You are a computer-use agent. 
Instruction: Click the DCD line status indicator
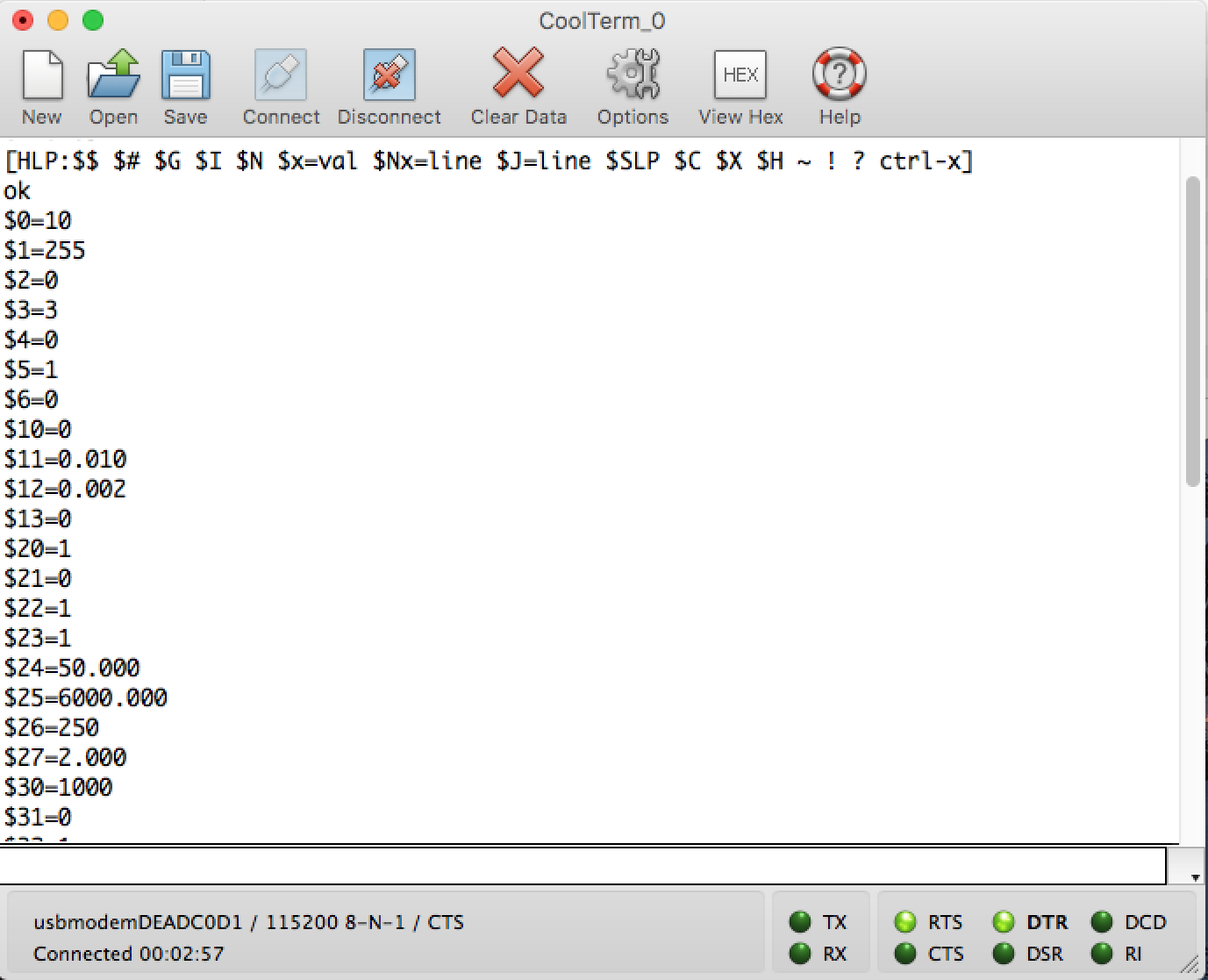[1101, 922]
